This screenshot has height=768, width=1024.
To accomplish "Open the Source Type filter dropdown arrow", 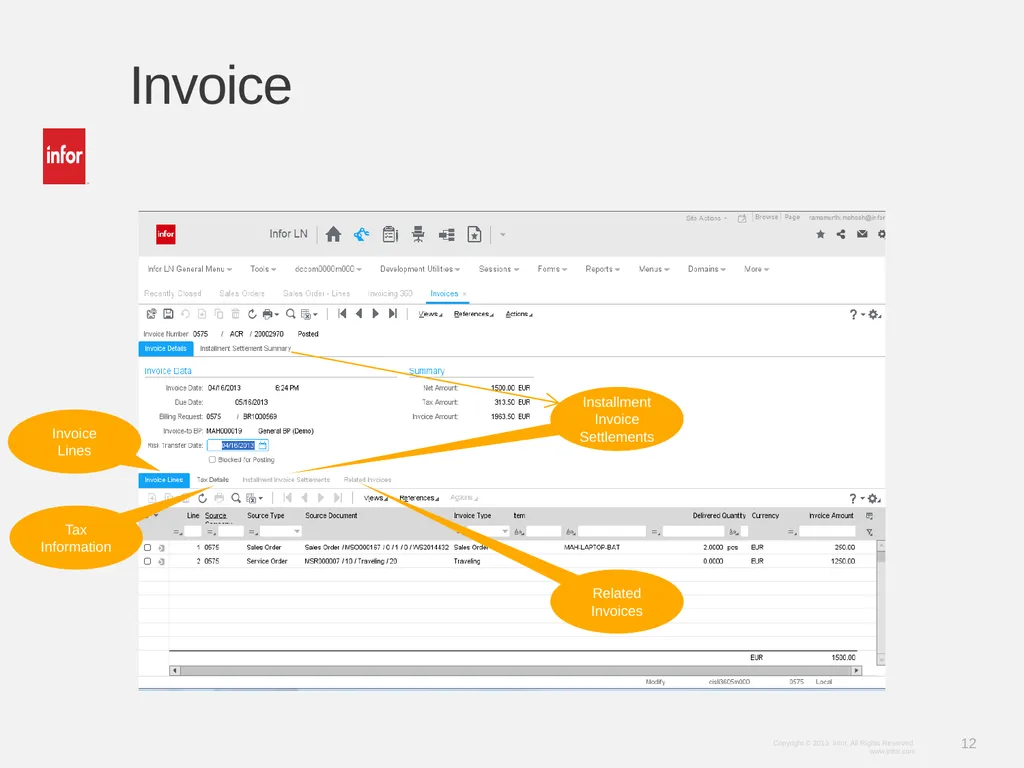I will point(297,532).
